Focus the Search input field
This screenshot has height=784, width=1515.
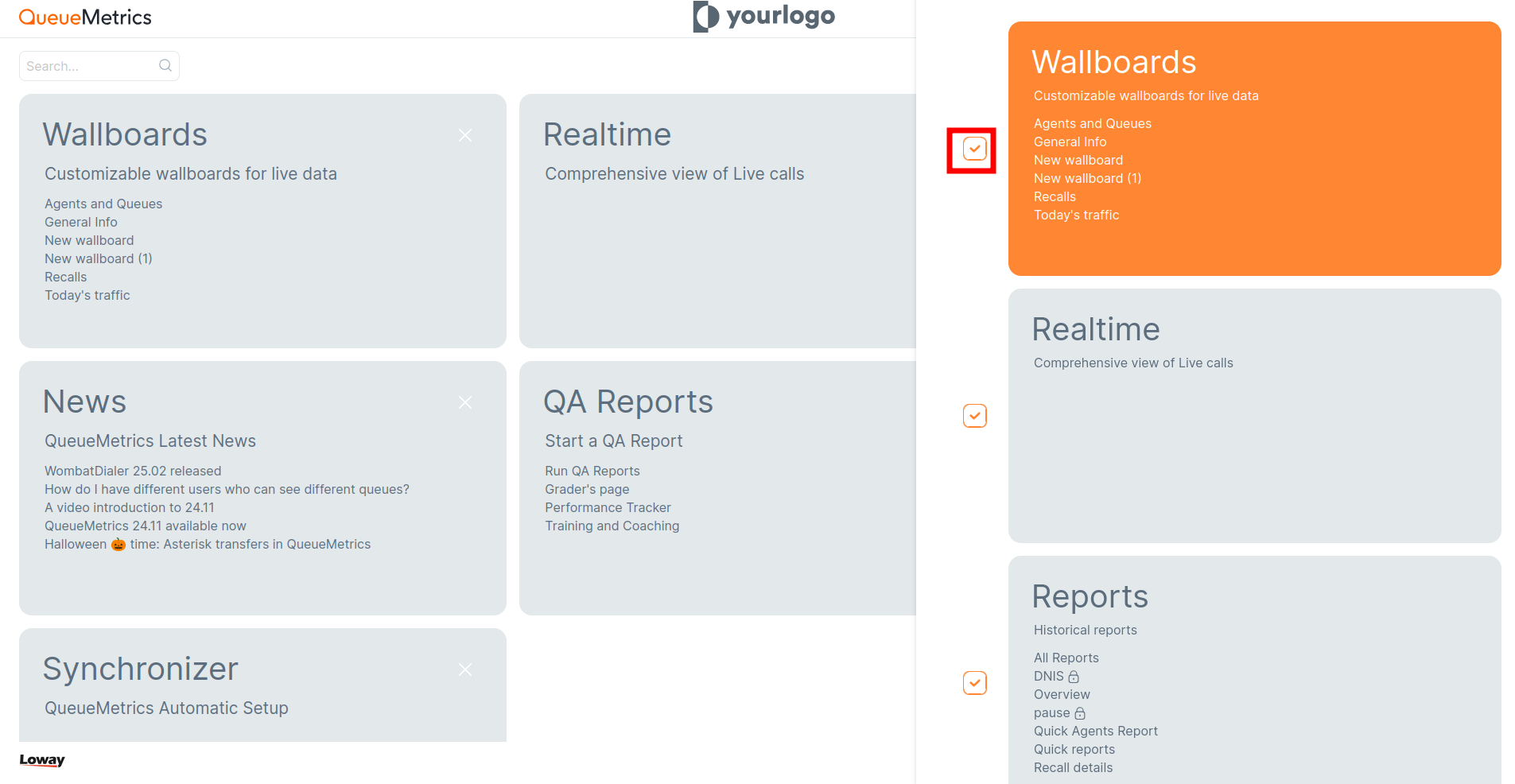pyautogui.click(x=90, y=66)
